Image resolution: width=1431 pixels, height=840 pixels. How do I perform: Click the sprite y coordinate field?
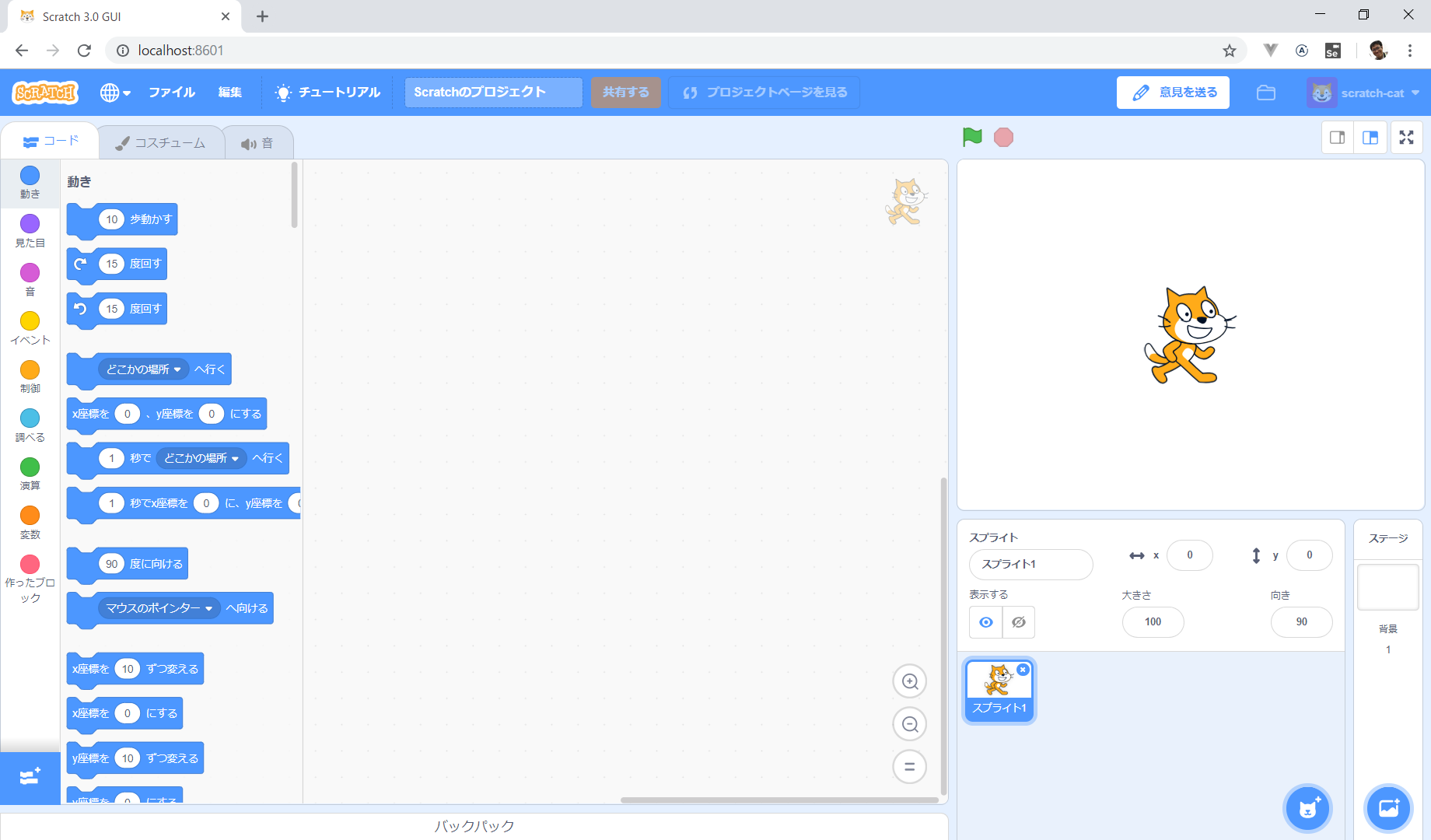click(x=1310, y=555)
